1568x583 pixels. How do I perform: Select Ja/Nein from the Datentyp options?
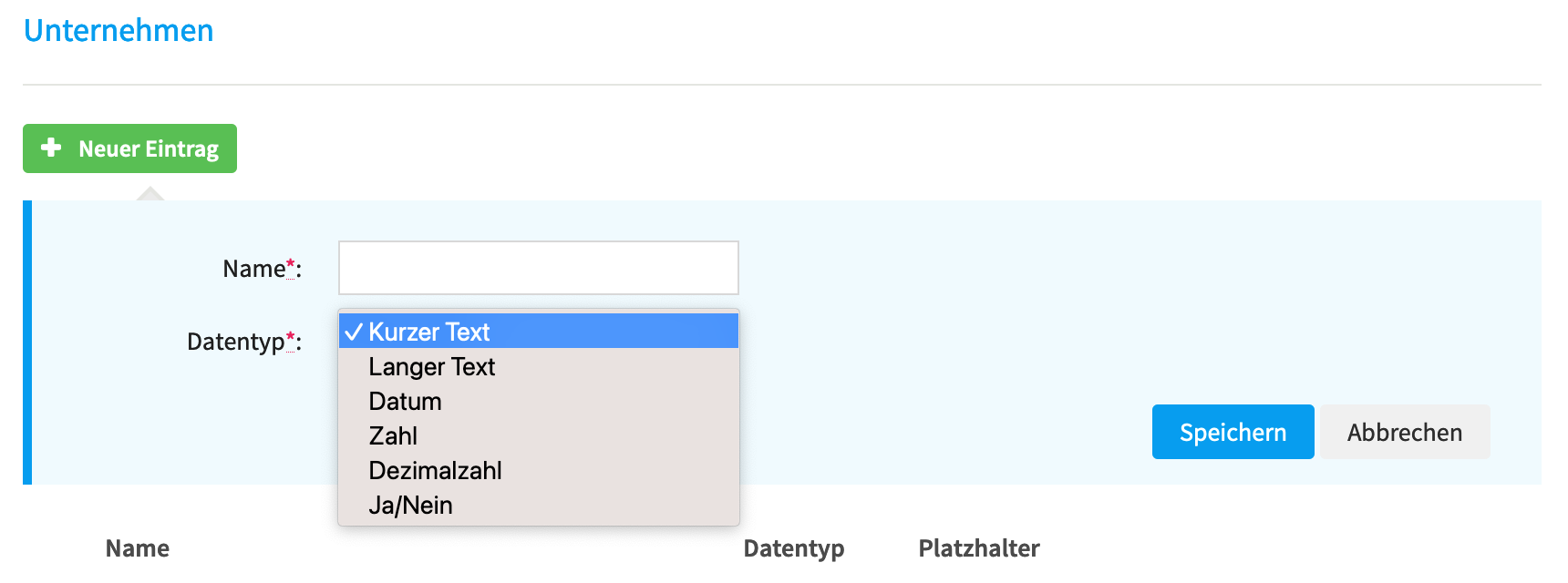pos(538,505)
